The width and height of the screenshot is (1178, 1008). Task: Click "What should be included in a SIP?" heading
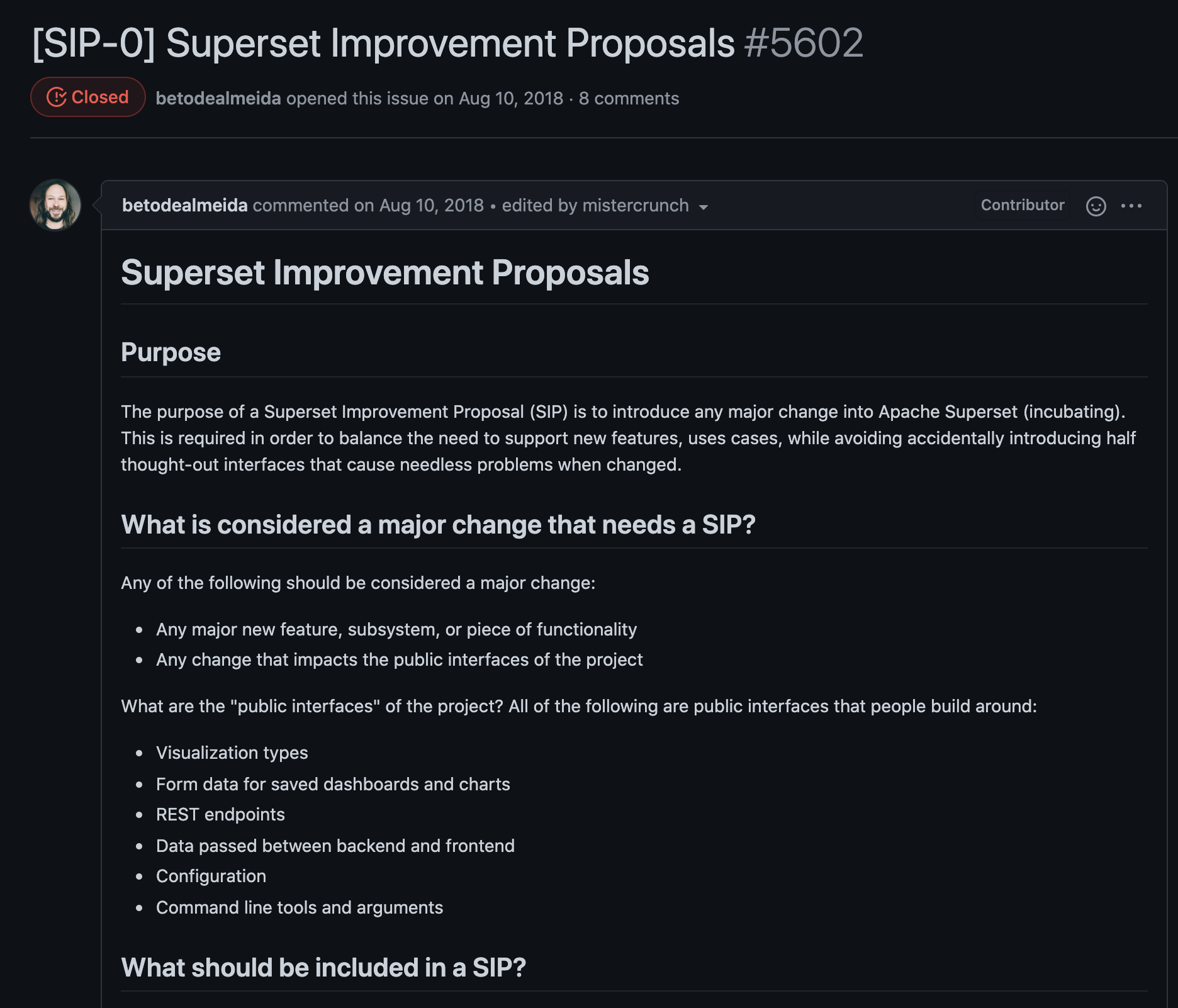[x=323, y=967]
